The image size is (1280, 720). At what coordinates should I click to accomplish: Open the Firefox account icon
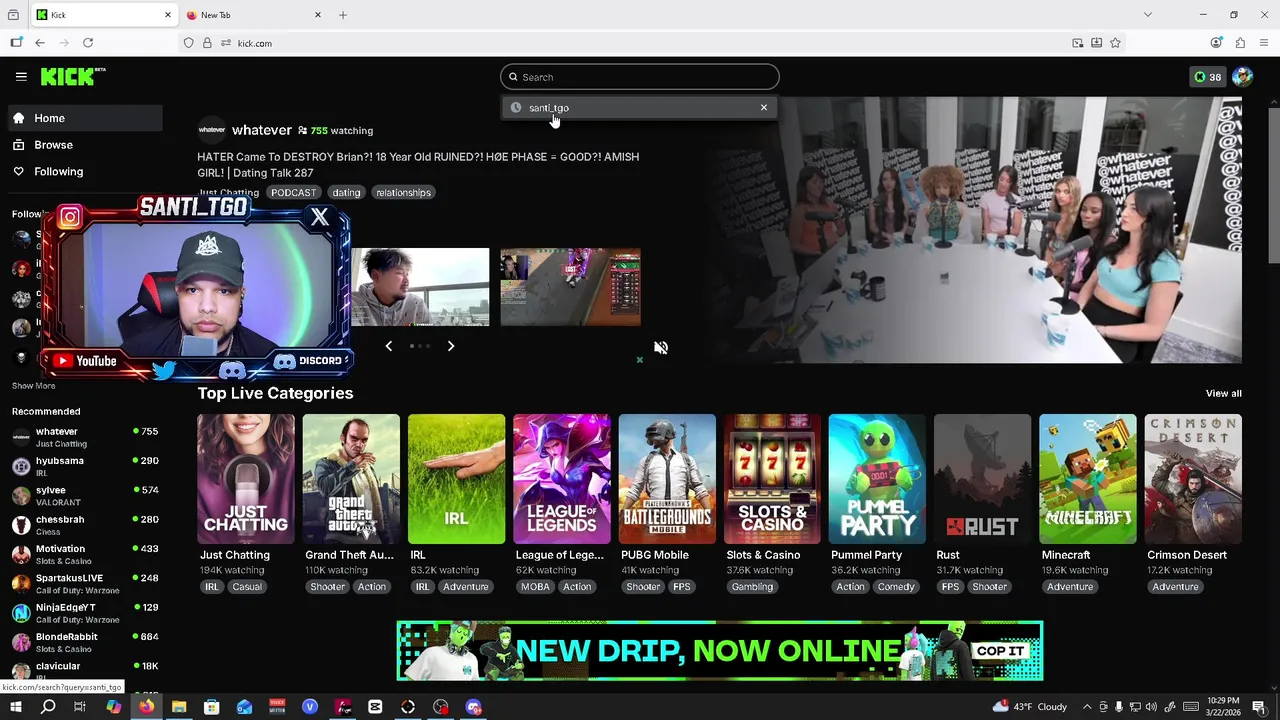pos(1216,43)
